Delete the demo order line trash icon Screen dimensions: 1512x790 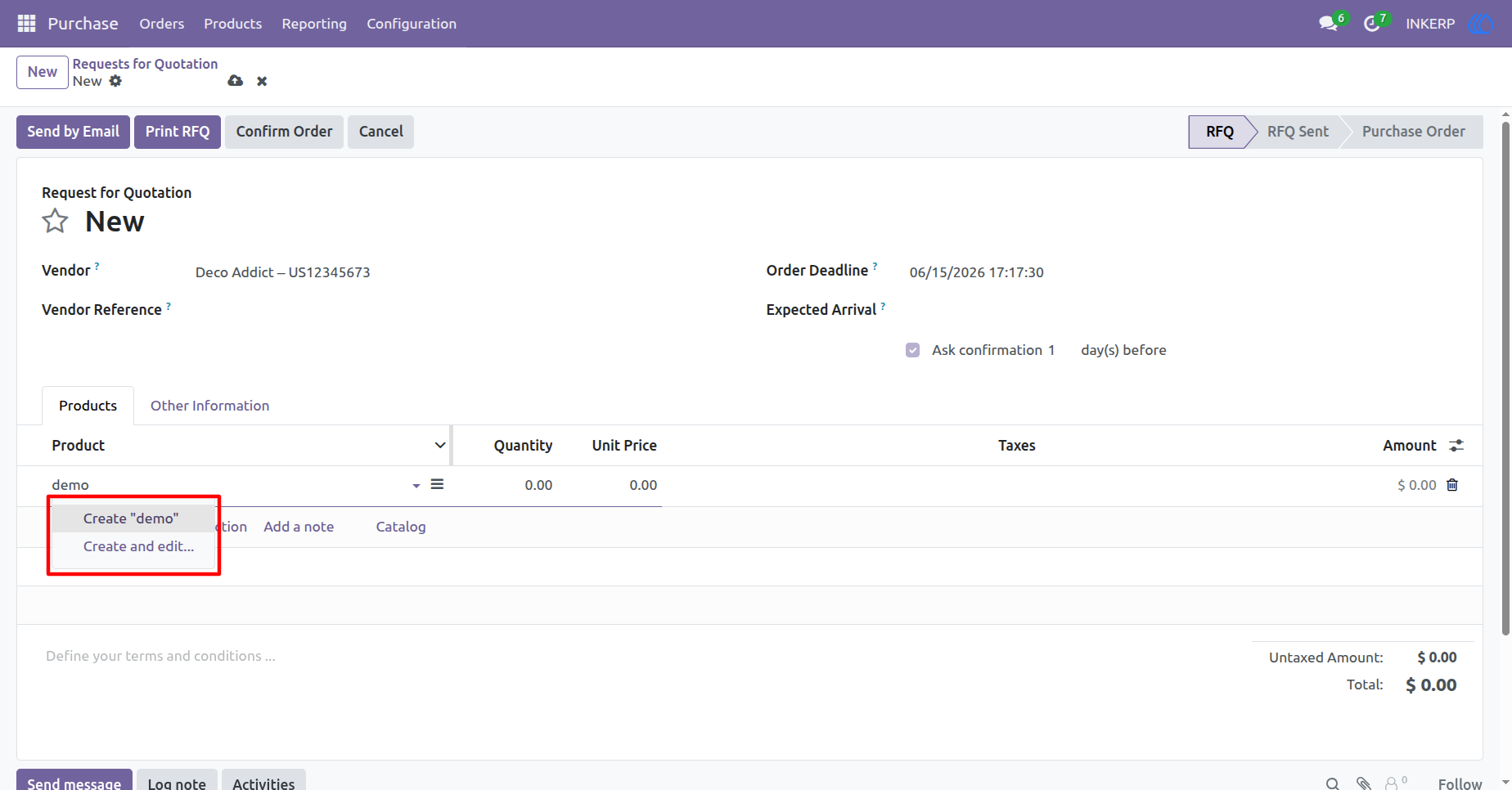tap(1452, 485)
